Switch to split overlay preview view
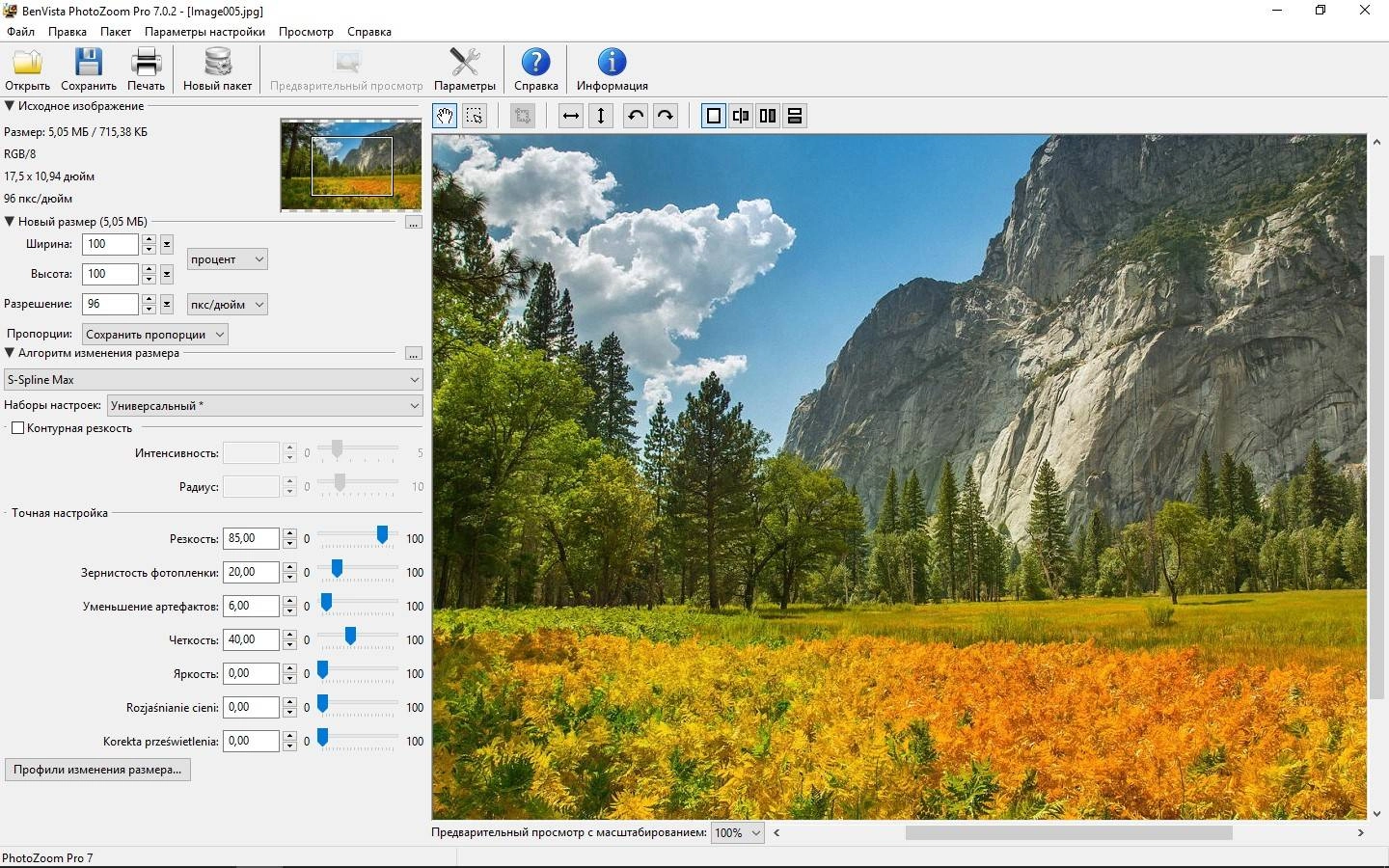This screenshot has width=1389, height=868. tap(741, 116)
